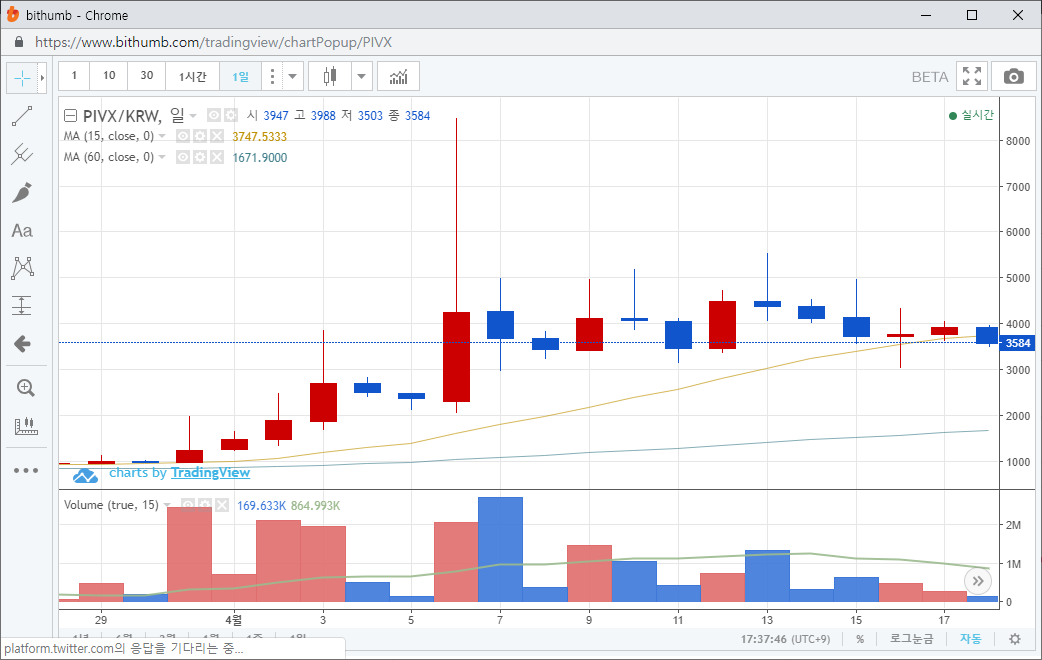The image size is (1042, 660).
Task: Open MA 15 indicator settings
Action: pos(200,136)
